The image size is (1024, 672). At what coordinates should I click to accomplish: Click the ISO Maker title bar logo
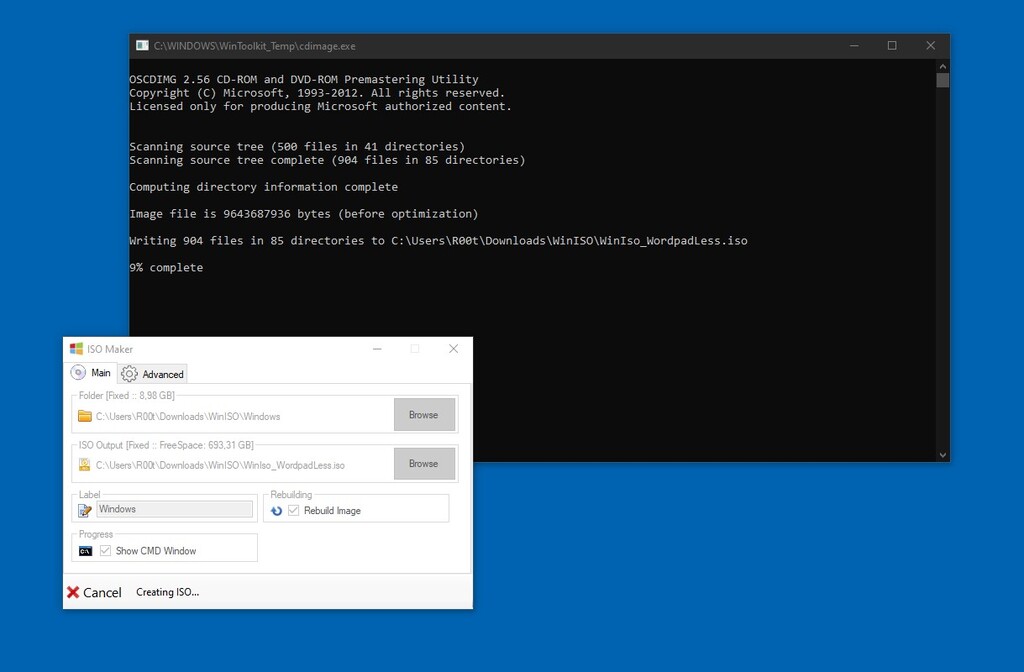click(x=76, y=349)
